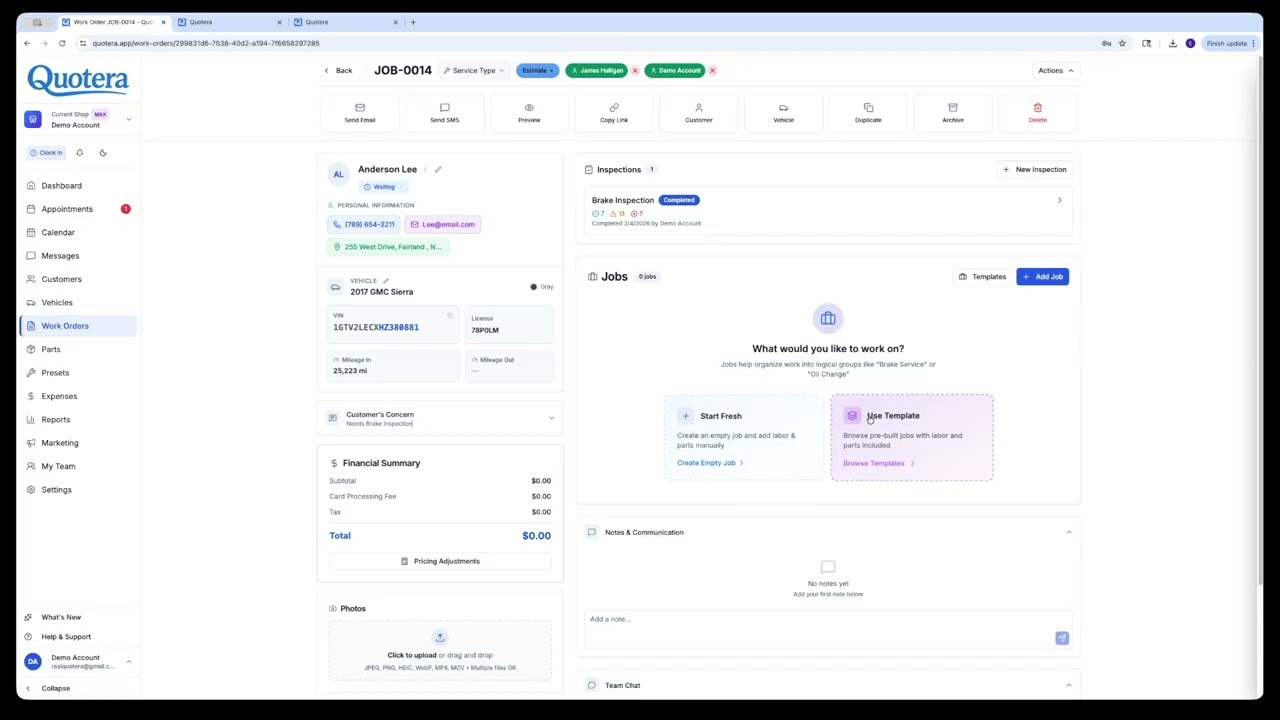
Task: Collapse the Notes & Communication section
Action: coord(1068,532)
